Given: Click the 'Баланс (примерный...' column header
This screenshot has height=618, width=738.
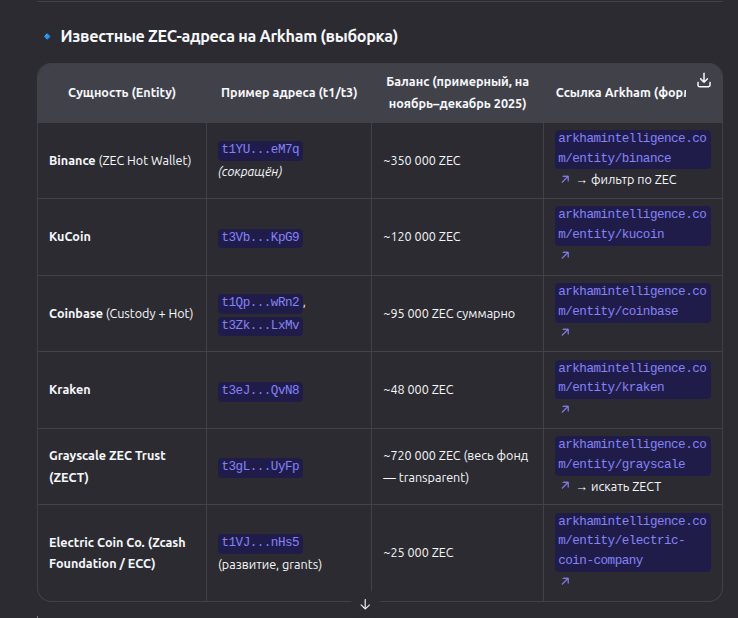Looking at the screenshot, I should click(457, 93).
